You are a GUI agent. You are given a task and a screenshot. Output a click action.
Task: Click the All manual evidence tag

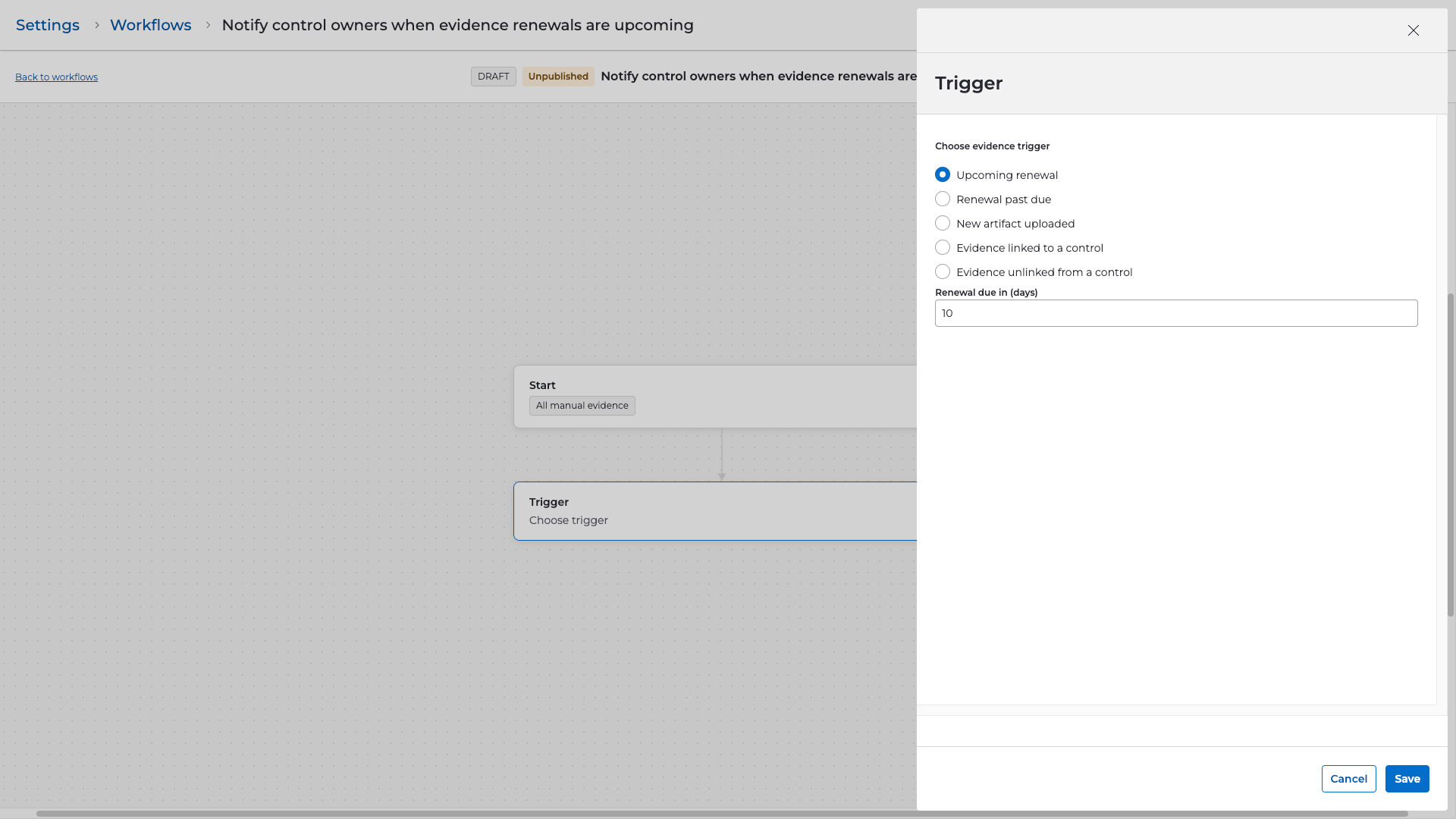(582, 406)
